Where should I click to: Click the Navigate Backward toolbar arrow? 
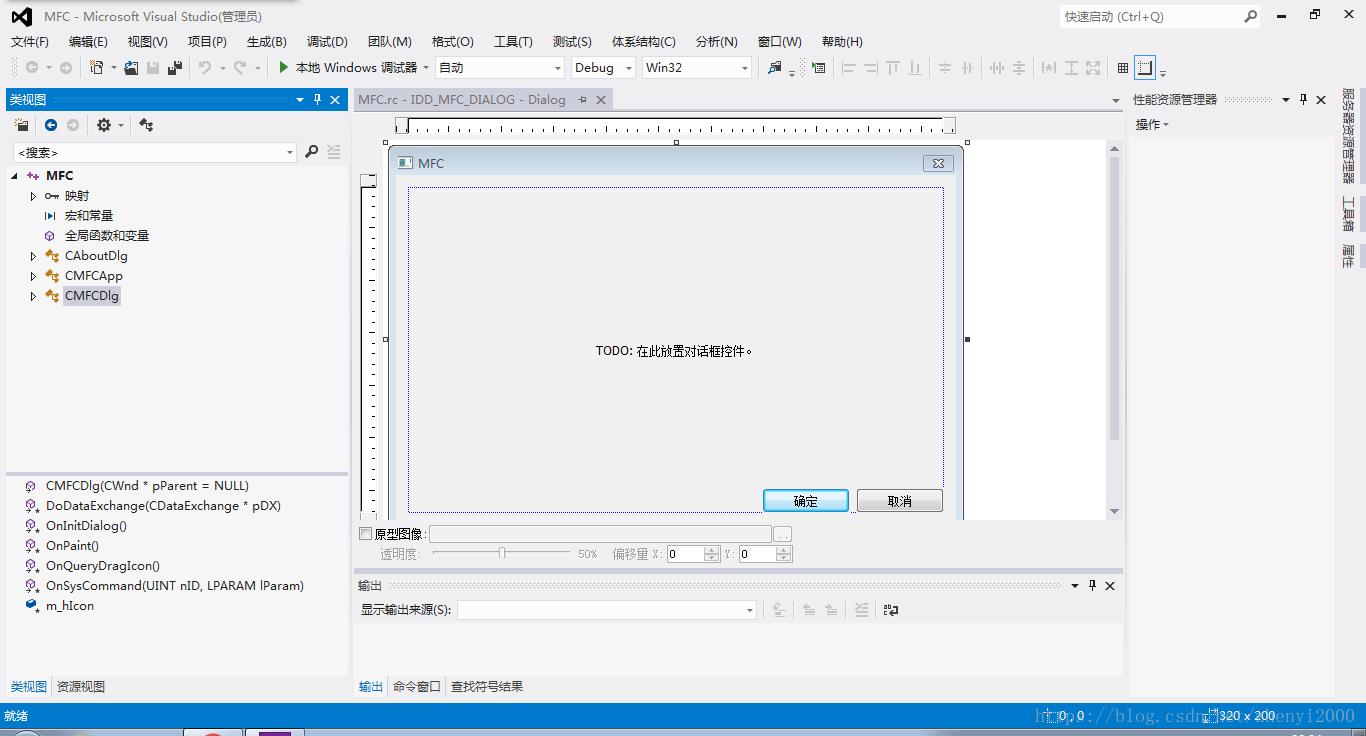32,67
